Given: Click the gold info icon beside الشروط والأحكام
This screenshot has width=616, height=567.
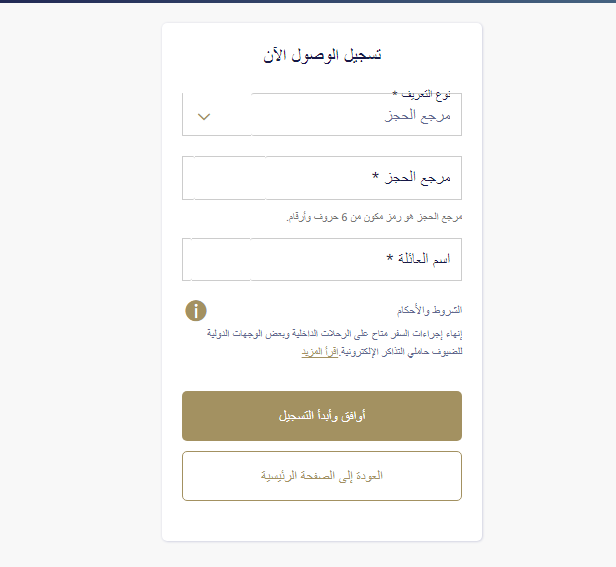Looking at the screenshot, I should (196, 311).
